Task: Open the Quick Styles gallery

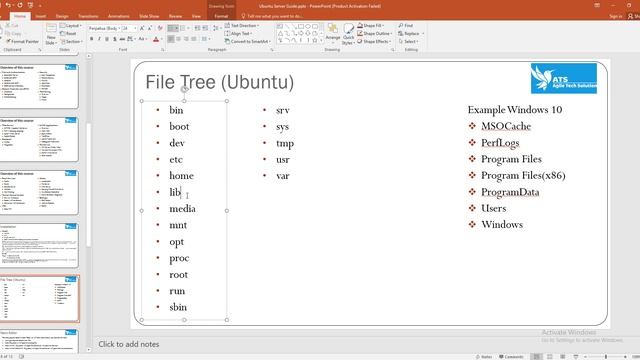Action: tap(348, 34)
